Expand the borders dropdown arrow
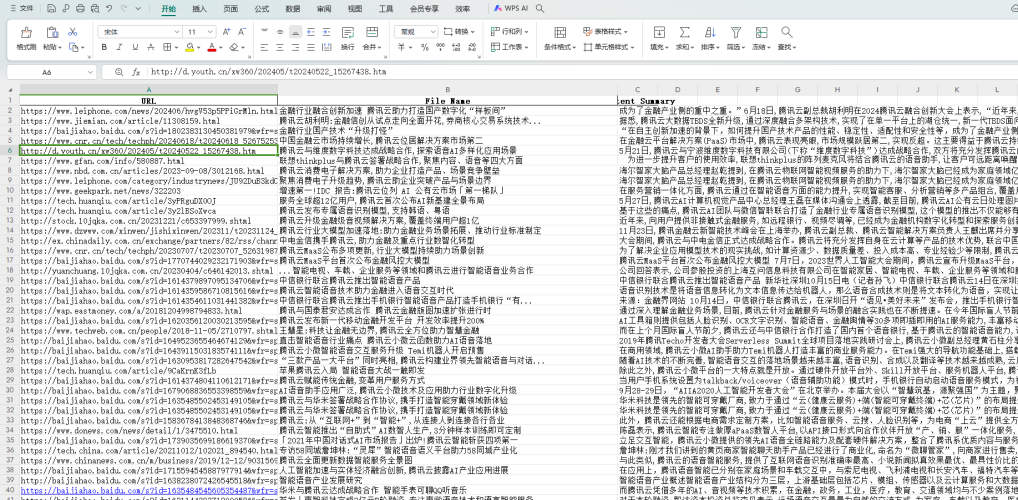Image resolution: width=1018 pixels, height=500 pixels. point(176,47)
